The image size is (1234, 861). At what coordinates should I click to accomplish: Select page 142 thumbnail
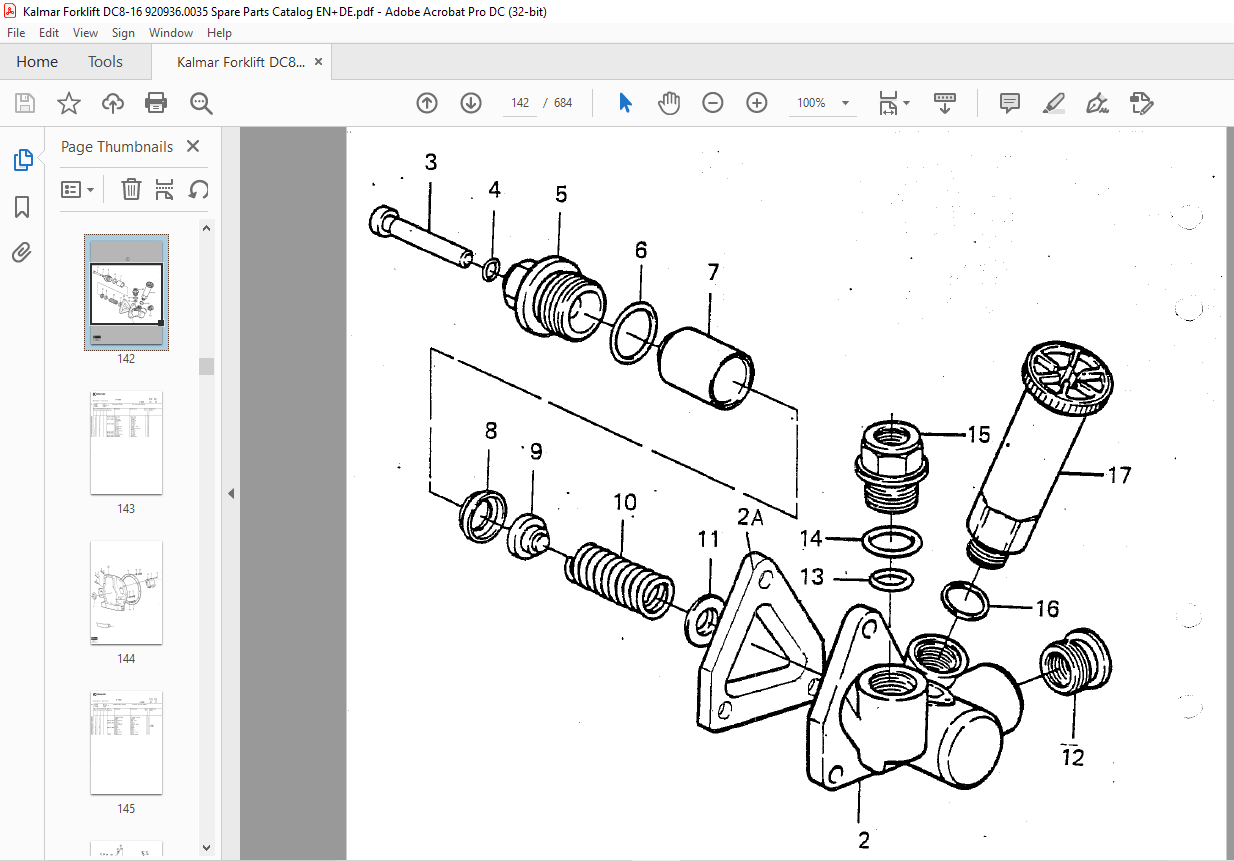tap(126, 293)
